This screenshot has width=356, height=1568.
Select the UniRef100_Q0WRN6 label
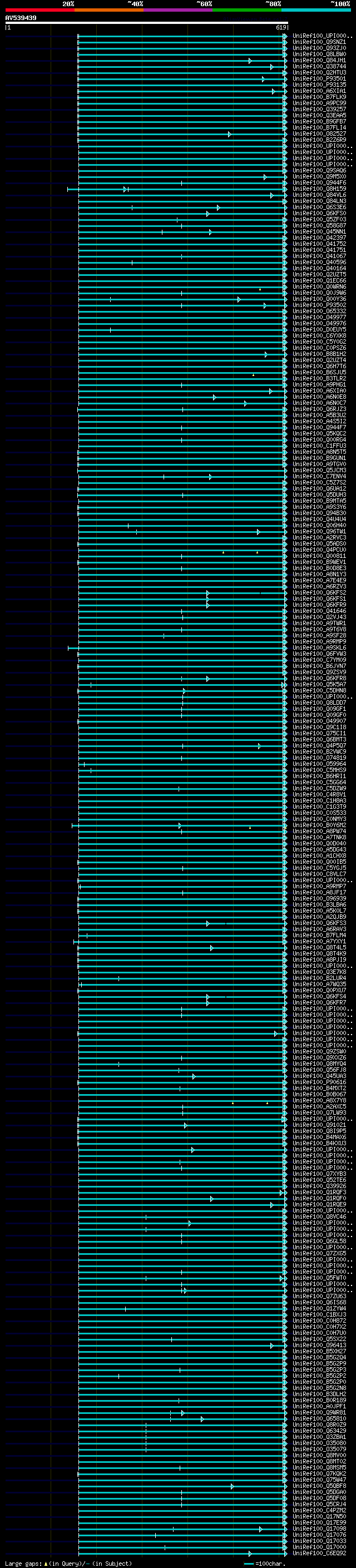[x=319, y=286]
